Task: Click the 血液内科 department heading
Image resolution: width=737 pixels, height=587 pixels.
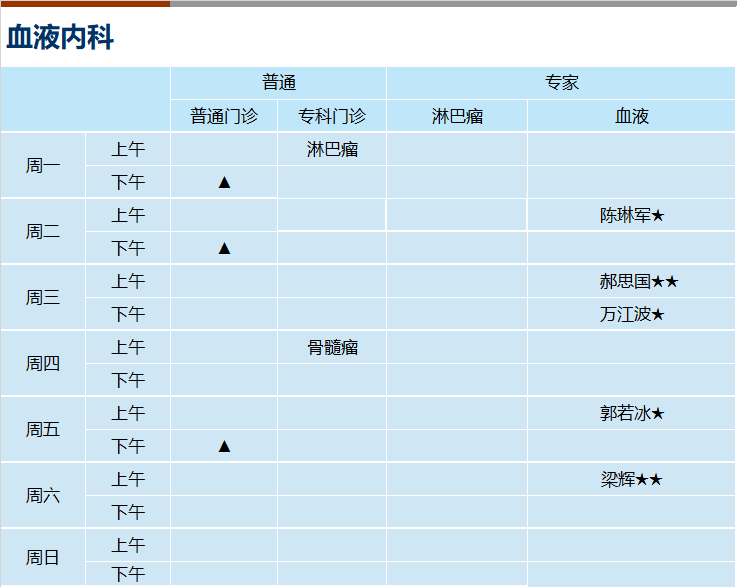Action: [x=60, y=37]
